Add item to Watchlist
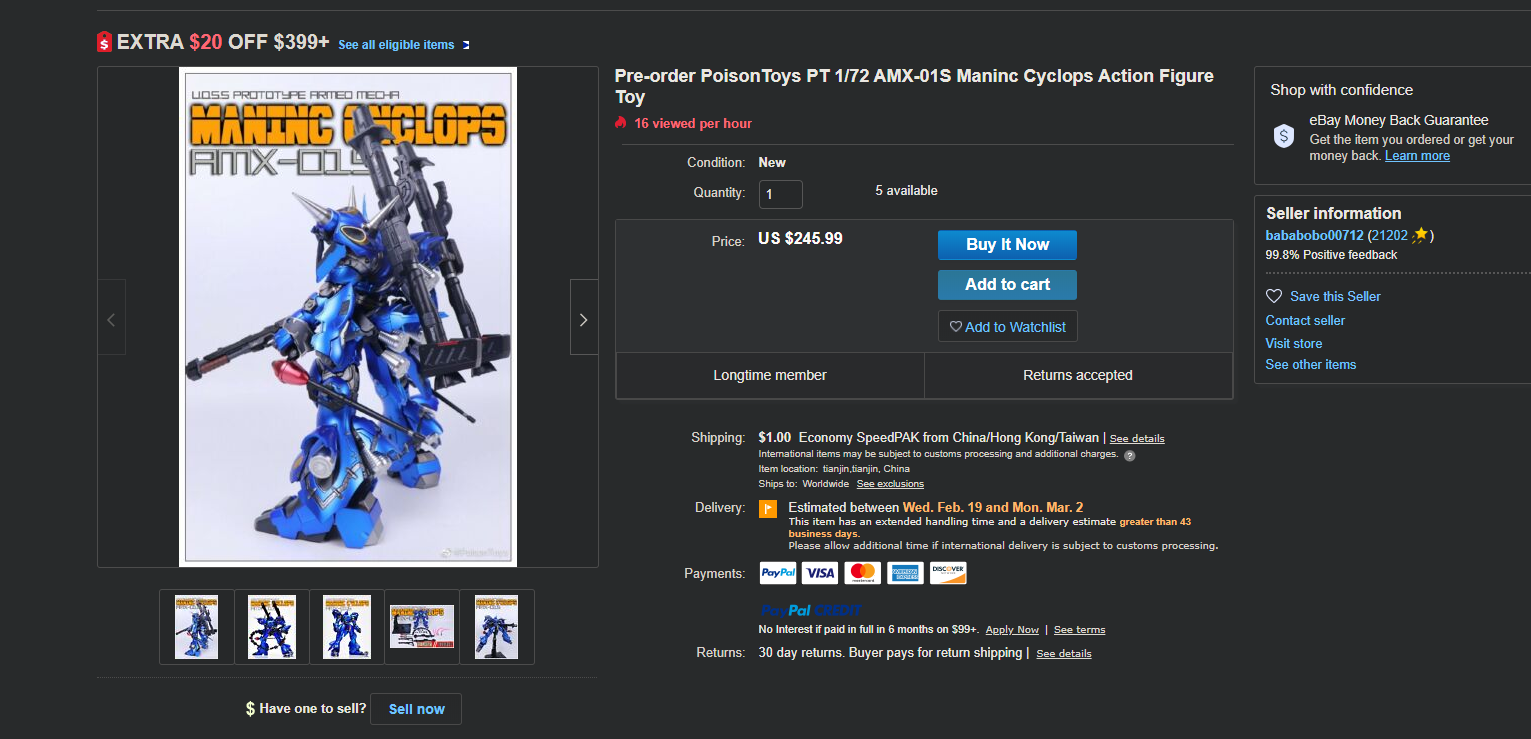The width and height of the screenshot is (1531, 739). coord(1008,327)
